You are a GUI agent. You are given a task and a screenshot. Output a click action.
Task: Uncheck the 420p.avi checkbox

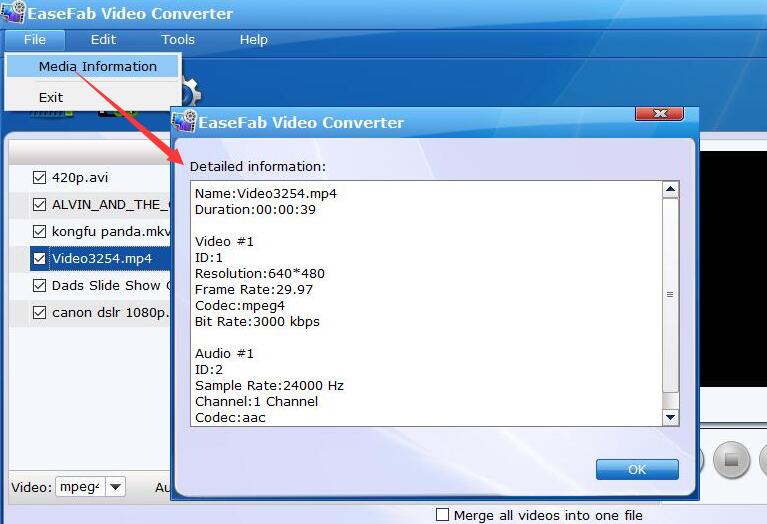[x=39, y=178]
